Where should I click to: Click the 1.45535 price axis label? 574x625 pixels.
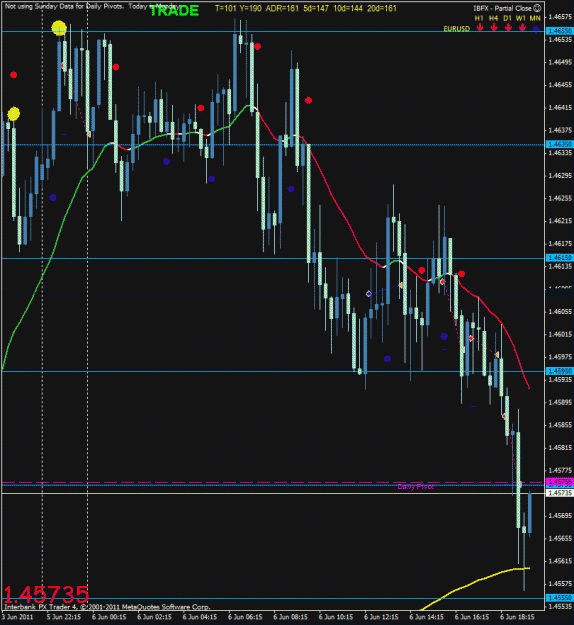pyautogui.click(x=560, y=606)
